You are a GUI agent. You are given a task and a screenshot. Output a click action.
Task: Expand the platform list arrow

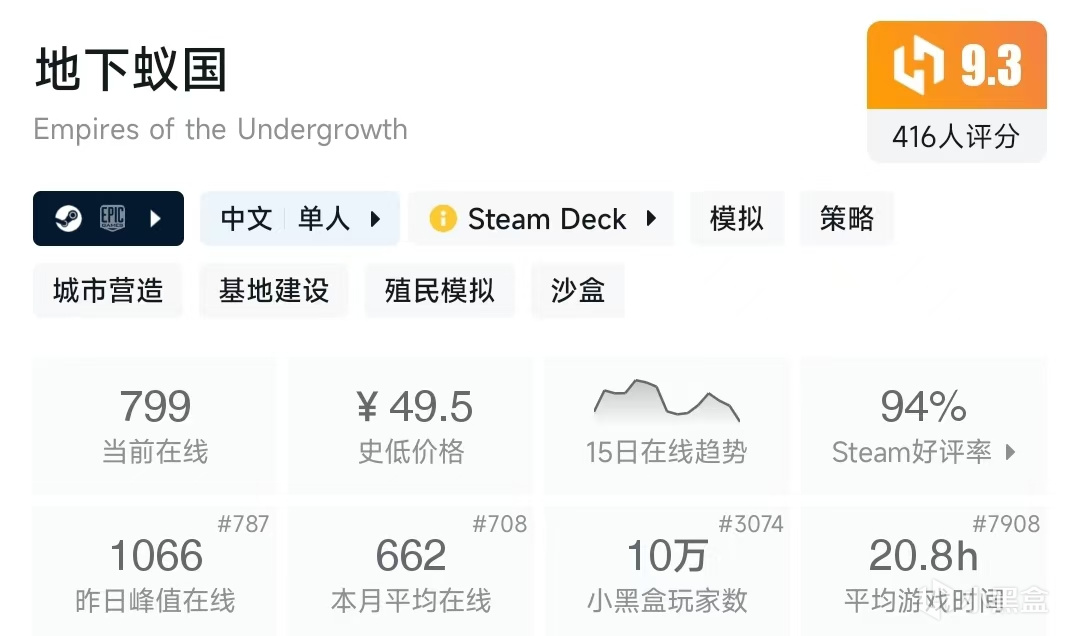(x=156, y=219)
